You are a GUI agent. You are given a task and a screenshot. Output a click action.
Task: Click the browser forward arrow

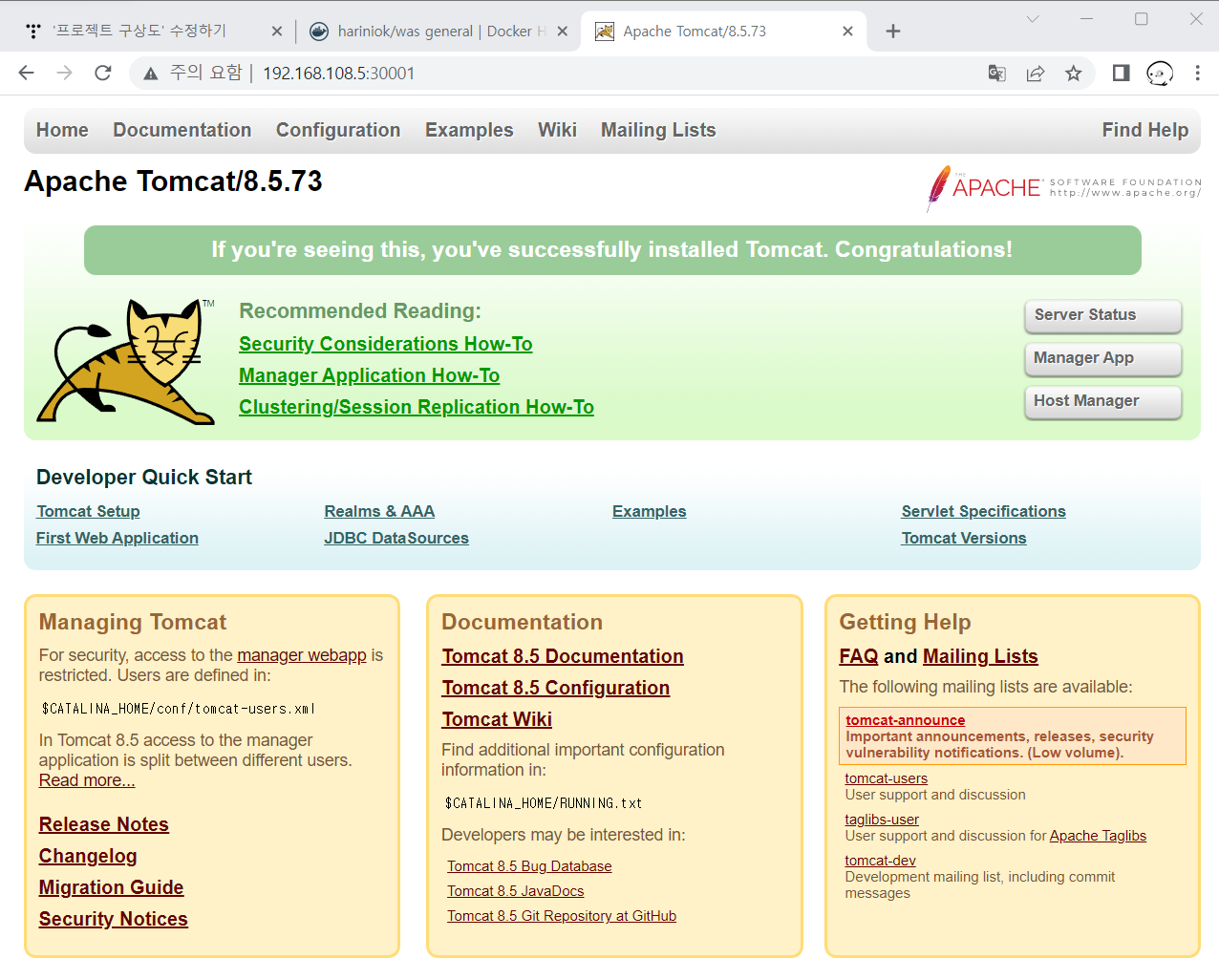coord(64,73)
